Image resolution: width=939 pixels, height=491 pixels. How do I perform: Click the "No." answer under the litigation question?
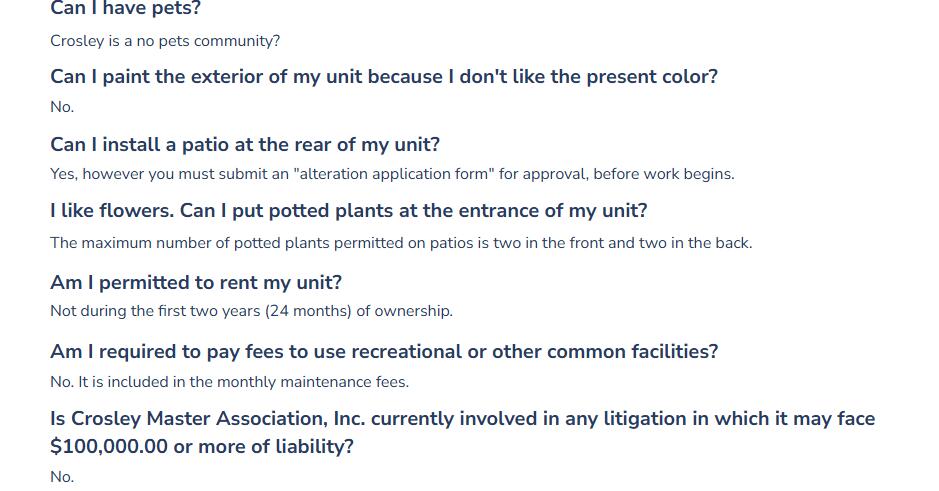(62, 477)
